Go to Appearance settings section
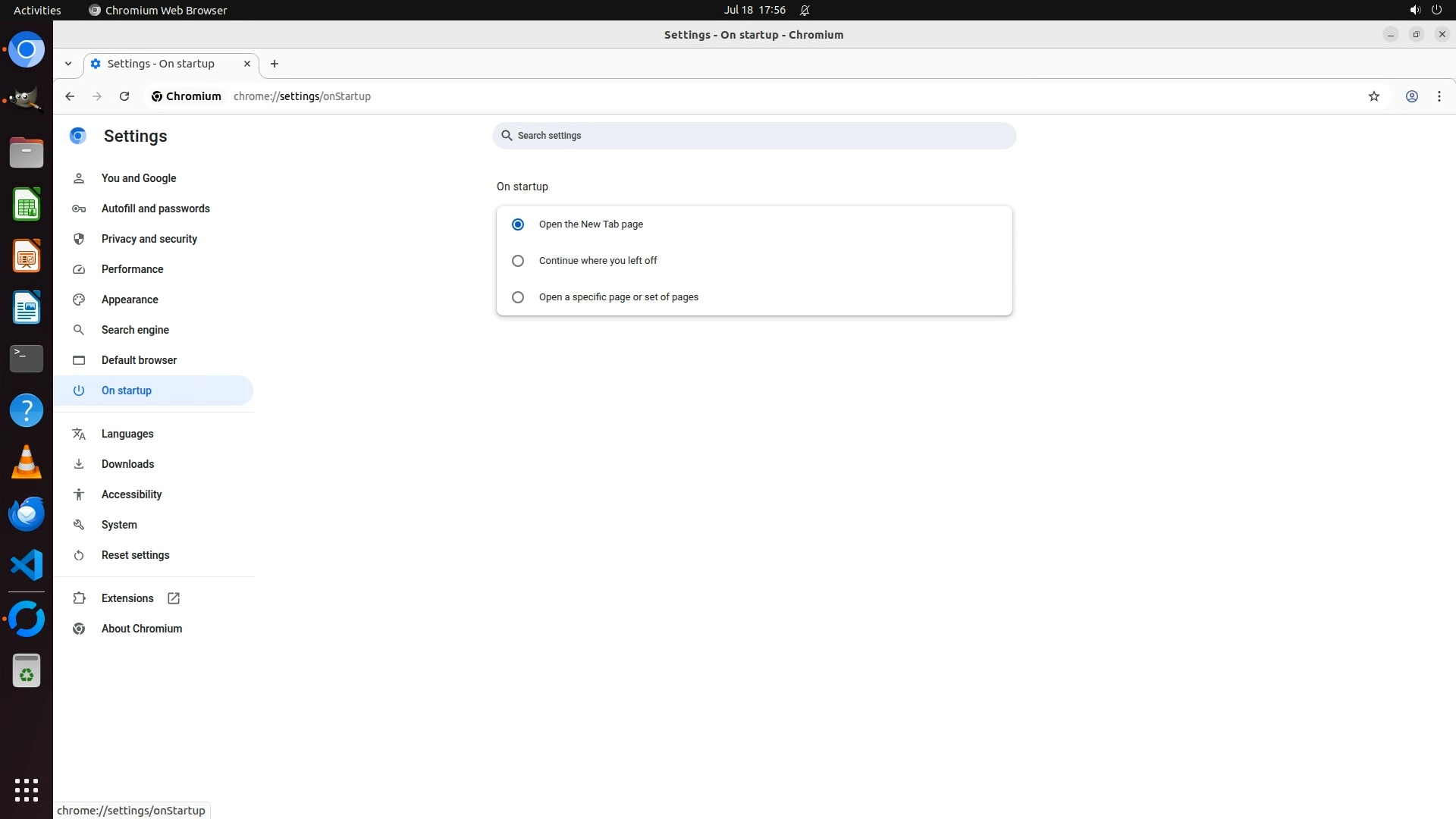Viewport: 1456px width, 819px height. [x=130, y=300]
